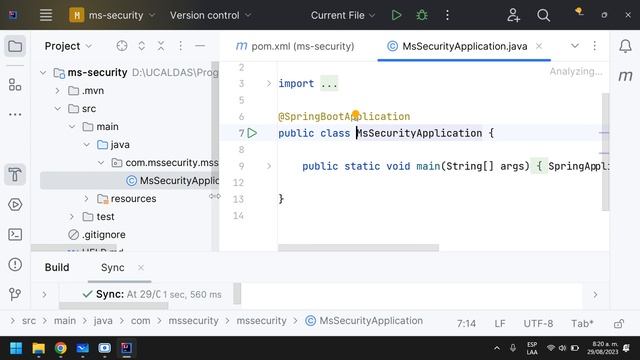This screenshot has height=360, width=640.
Task: Expand the folded import statements
Action: pos(269,83)
